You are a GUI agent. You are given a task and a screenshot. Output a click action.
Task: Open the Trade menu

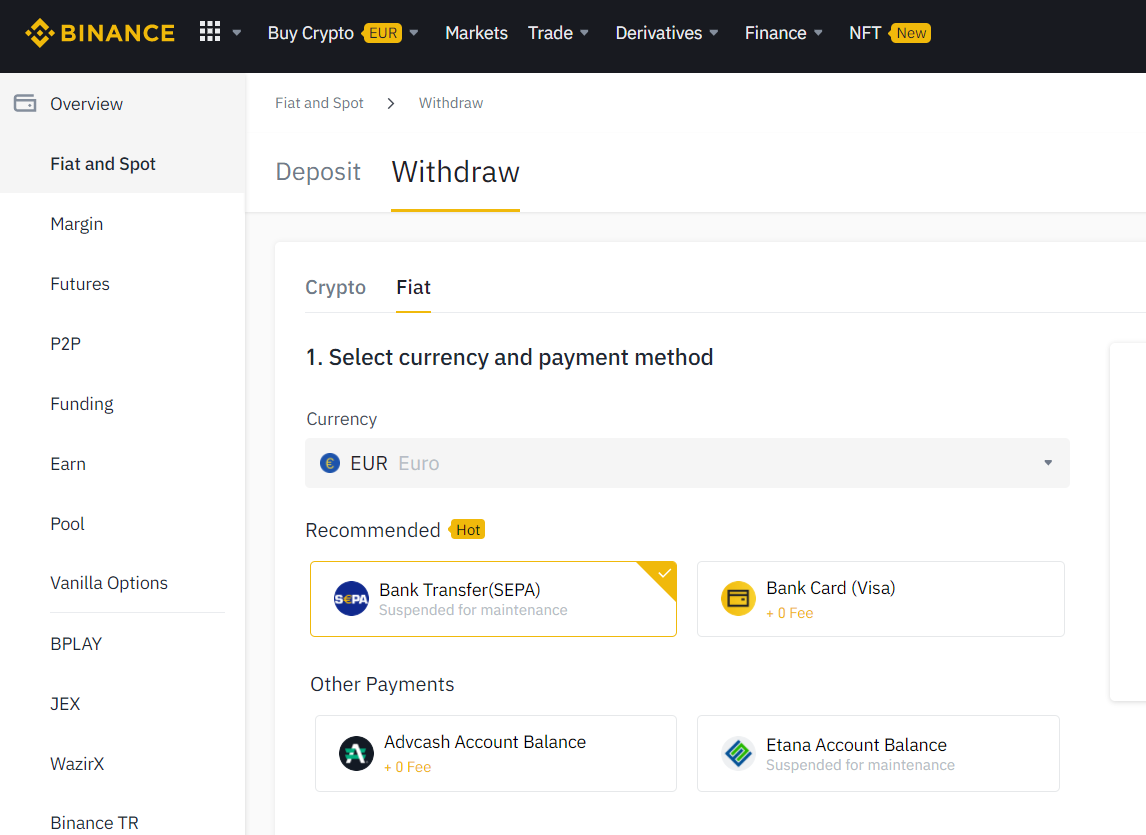(x=550, y=33)
